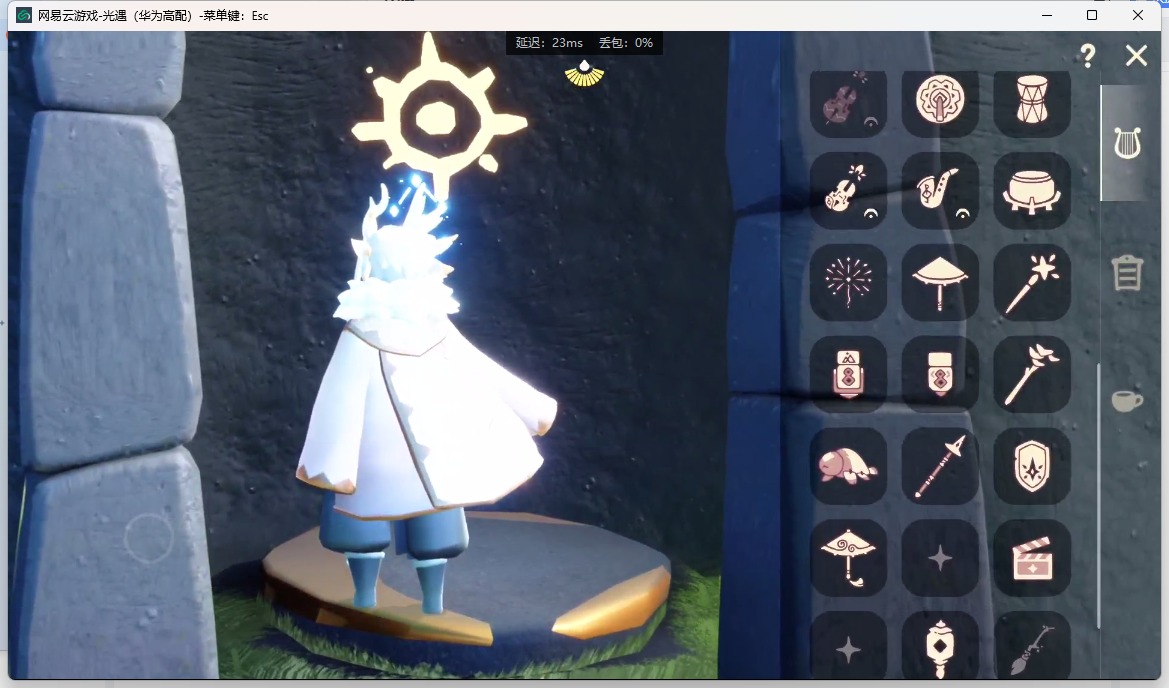Click the yellow fan energy icon at the top
Viewport: 1169px width, 688px height.
coord(584,73)
